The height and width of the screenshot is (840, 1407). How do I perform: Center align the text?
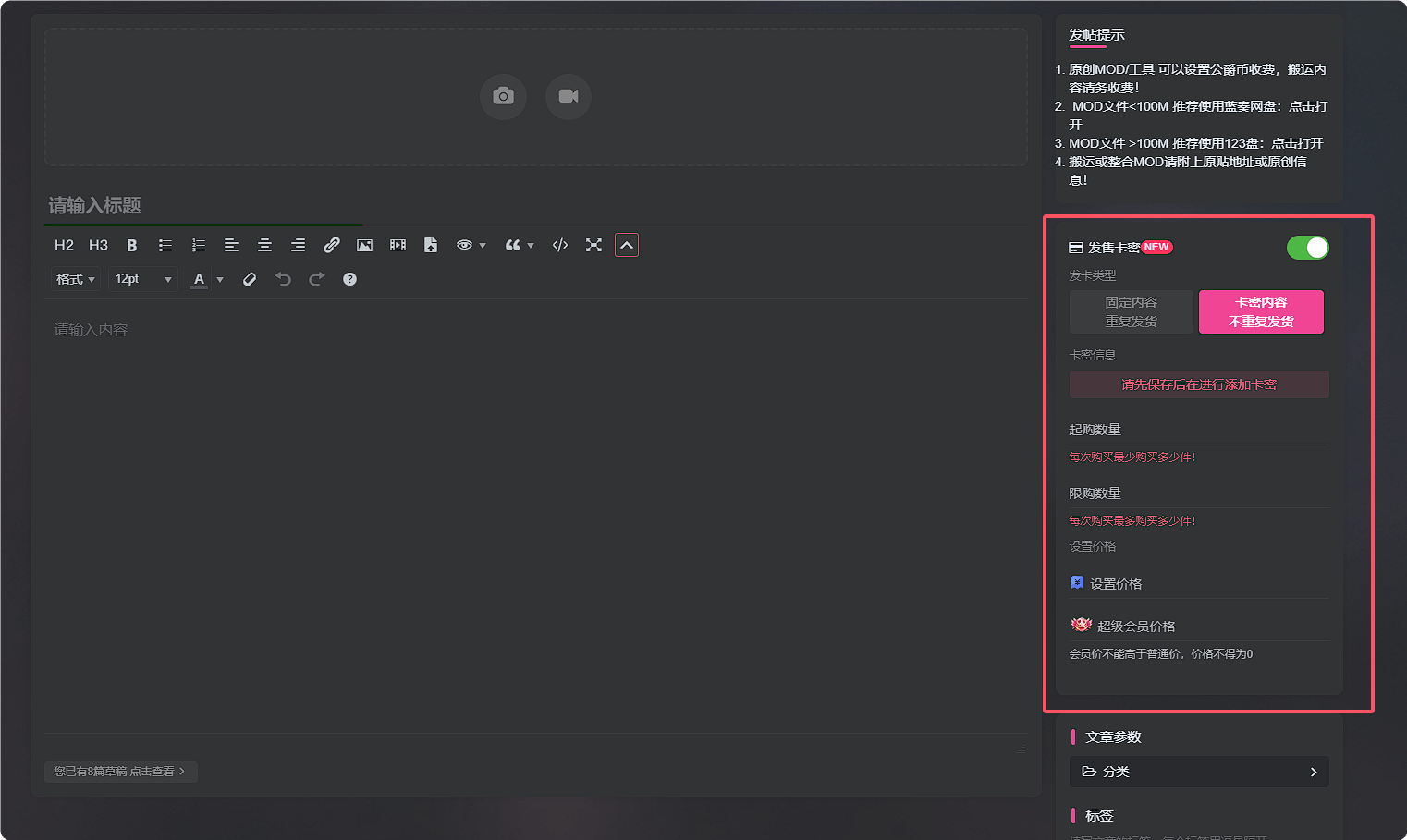pos(264,245)
